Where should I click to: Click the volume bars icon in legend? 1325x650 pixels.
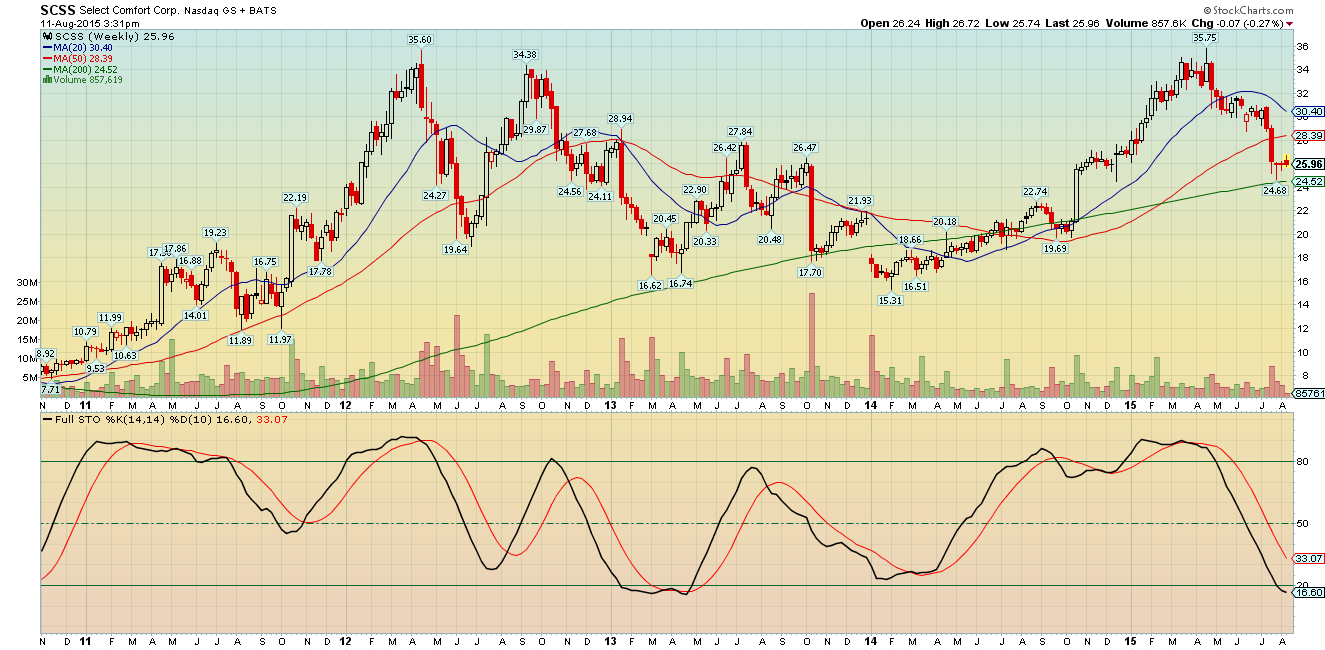(x=46, y=80)
